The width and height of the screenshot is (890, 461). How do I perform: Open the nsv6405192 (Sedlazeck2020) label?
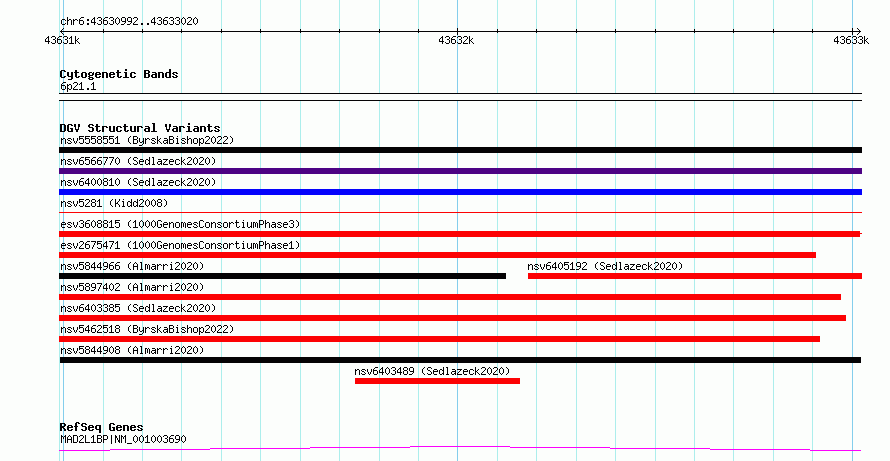point(605,266)
